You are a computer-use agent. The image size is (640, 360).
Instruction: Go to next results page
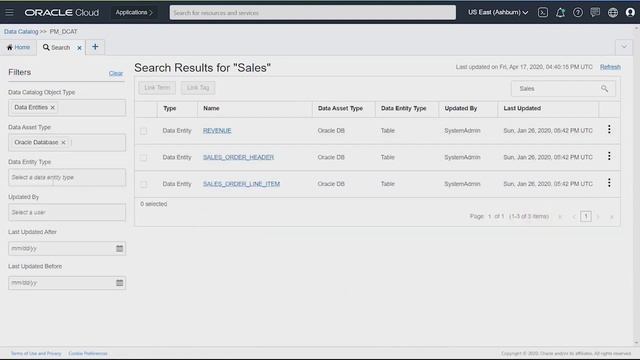(598, 217)
